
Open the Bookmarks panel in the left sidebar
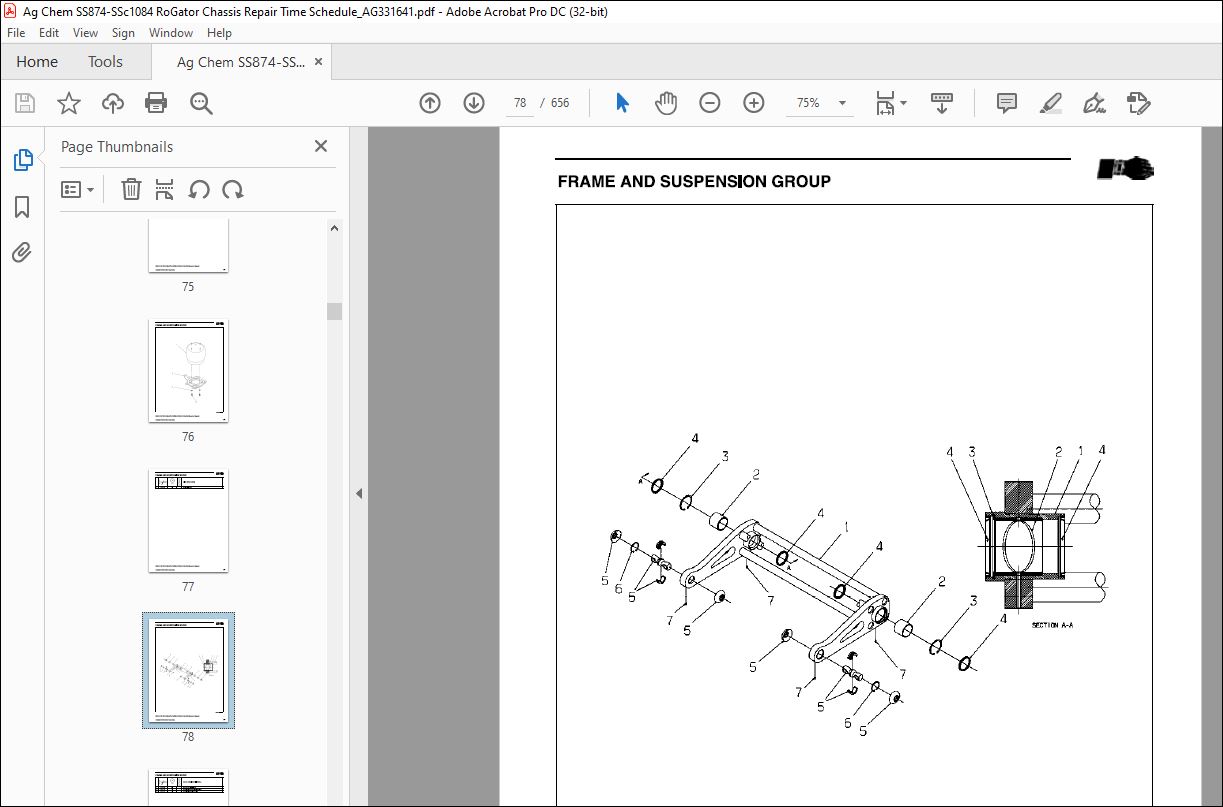(x=22, y=207)
